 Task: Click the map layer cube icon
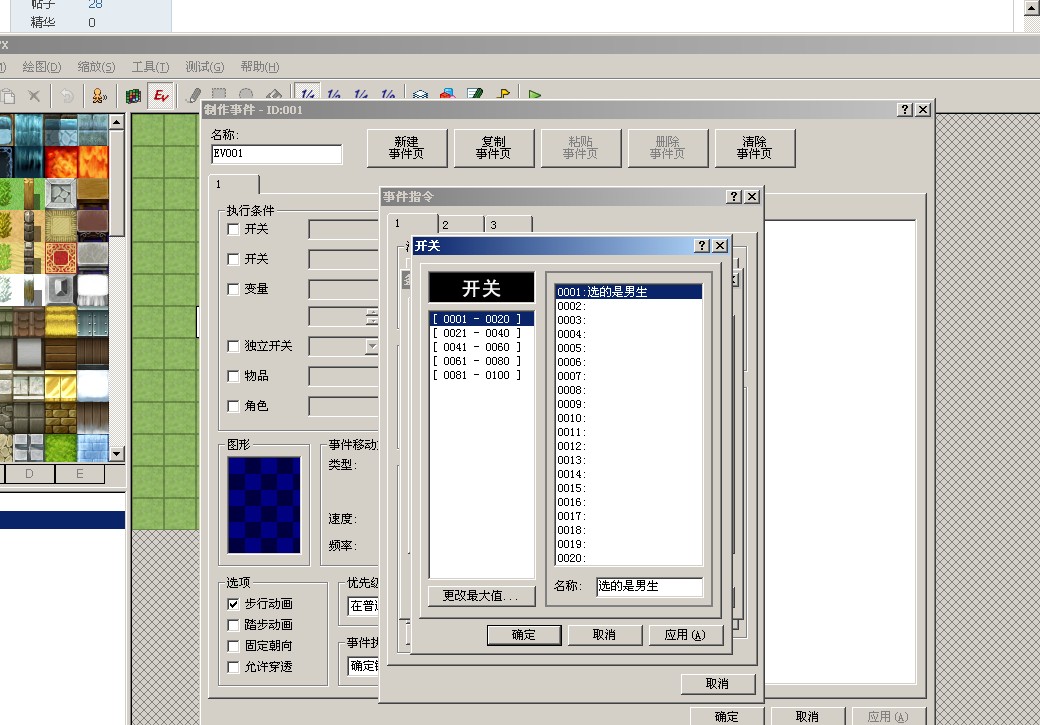coord(133,96)
